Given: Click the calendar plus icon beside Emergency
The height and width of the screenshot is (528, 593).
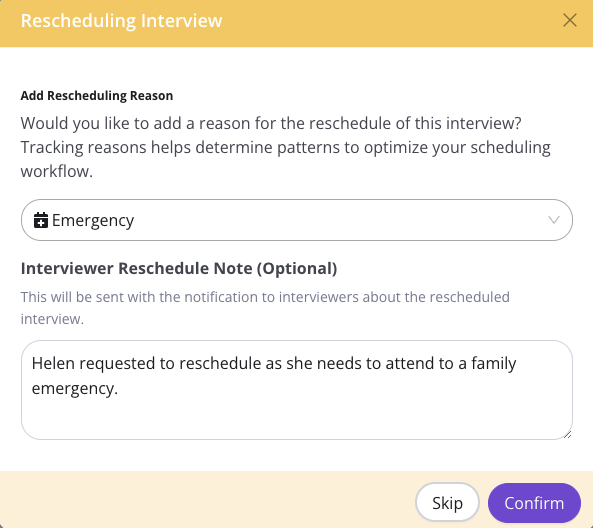Looking at the screenshot, I should click(x=41, y=220).
